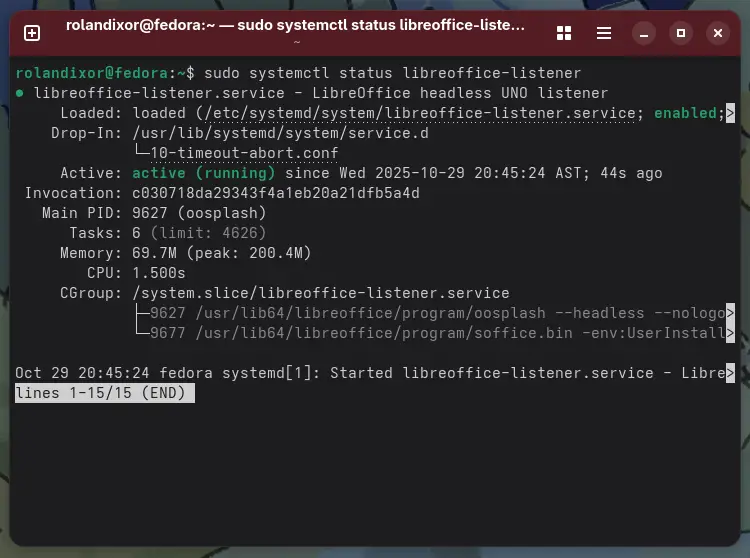Viewport: 750px width, 558px height.
Task: Click the 10-timeout-abort.conf underlined file
Action: [244, 153]
